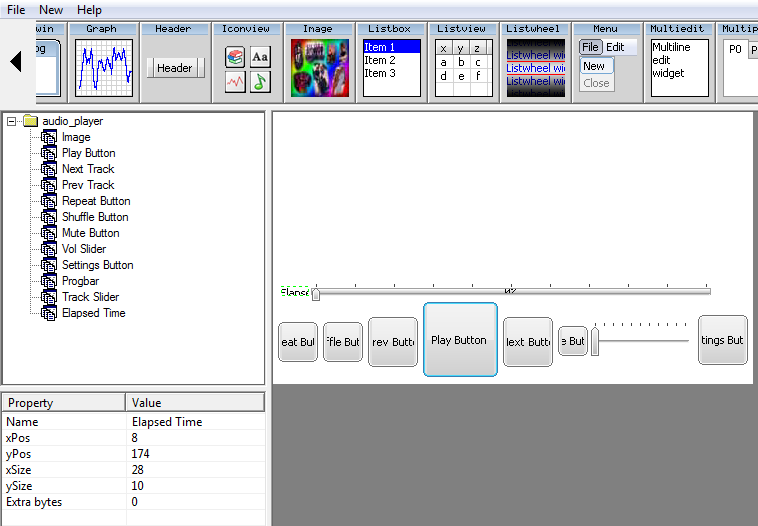Open the Help menu
The height and width of the screenshot is (526, 758).
coord(89,9)
